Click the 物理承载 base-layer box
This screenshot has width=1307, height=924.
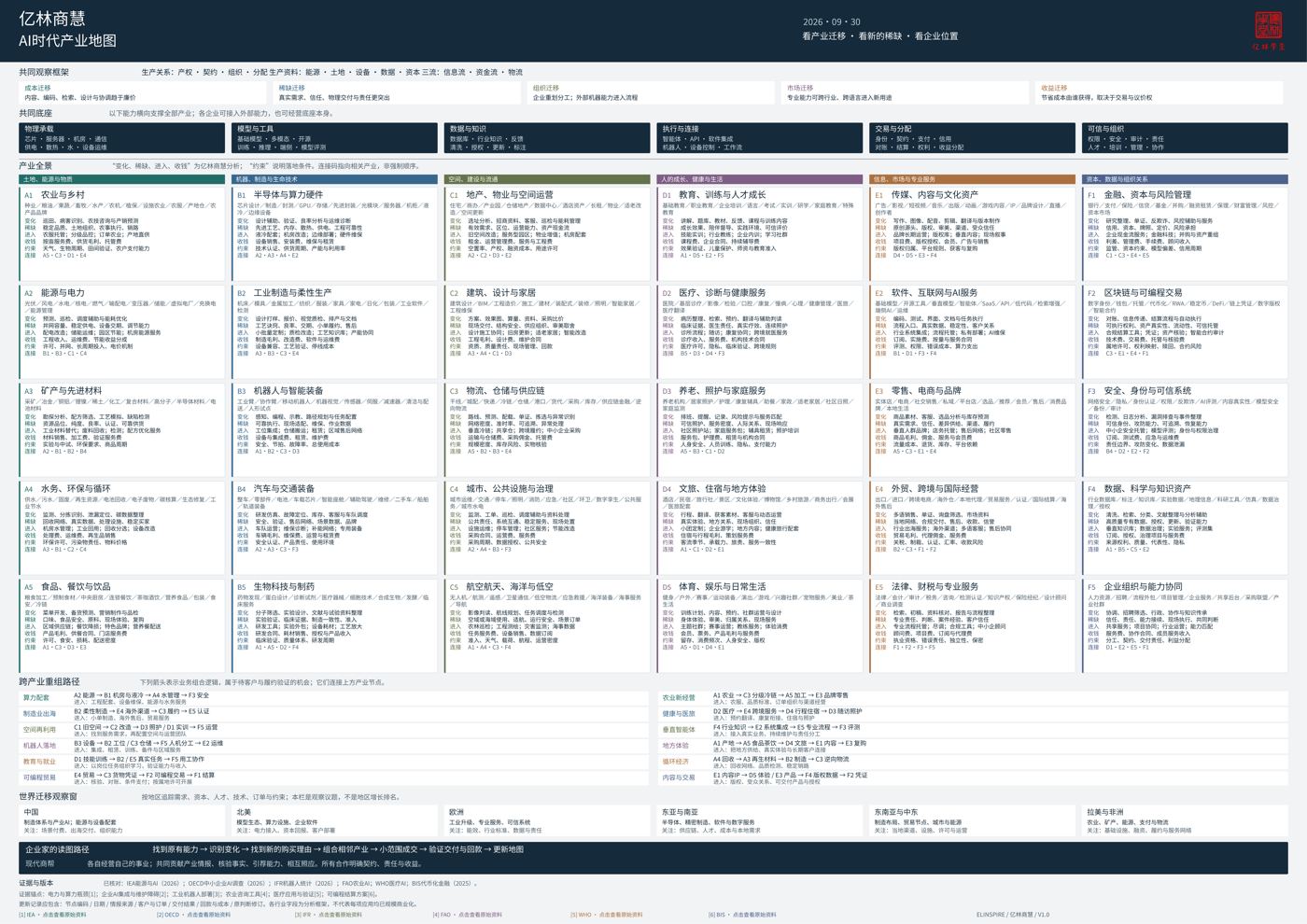[122, 138]
